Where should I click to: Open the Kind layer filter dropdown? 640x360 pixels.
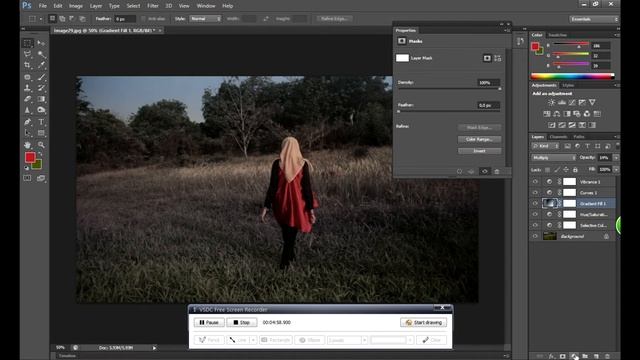pos(545,146)
